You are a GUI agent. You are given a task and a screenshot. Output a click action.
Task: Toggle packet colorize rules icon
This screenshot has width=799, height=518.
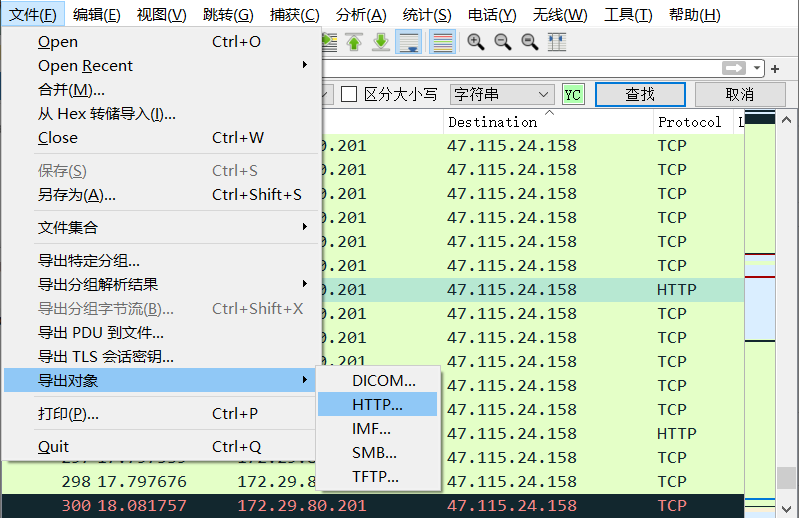(442, 42)
